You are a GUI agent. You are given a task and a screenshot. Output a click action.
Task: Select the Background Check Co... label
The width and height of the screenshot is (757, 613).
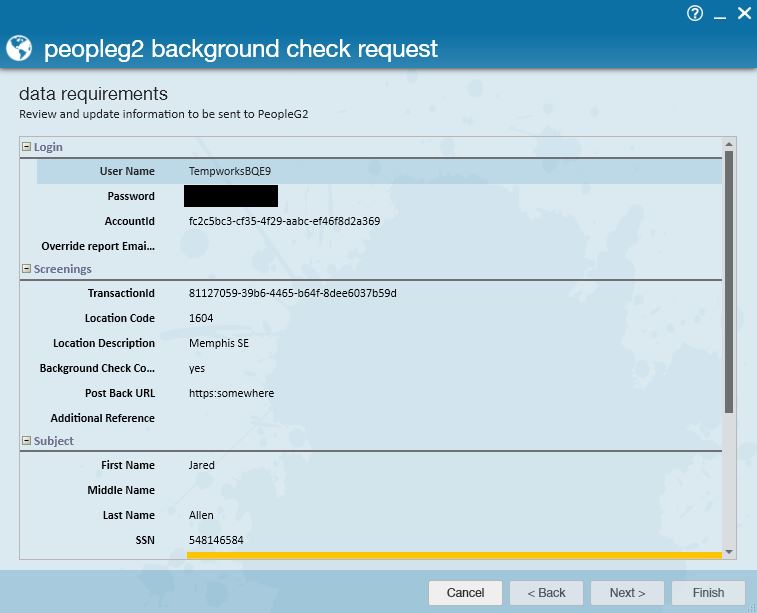[x=97, y=368]
